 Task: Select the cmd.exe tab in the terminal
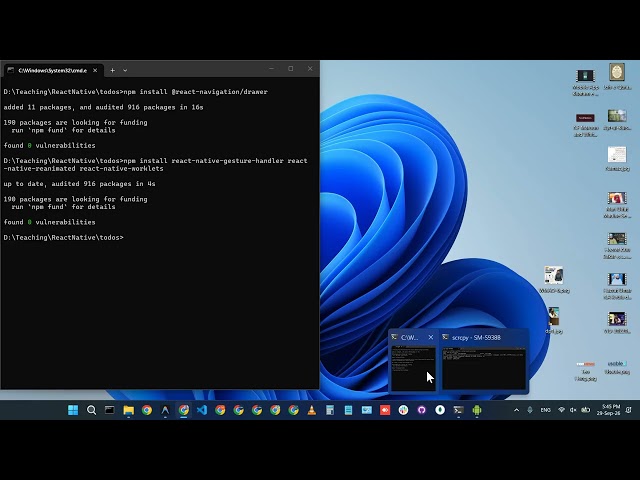tap(53, 71)
